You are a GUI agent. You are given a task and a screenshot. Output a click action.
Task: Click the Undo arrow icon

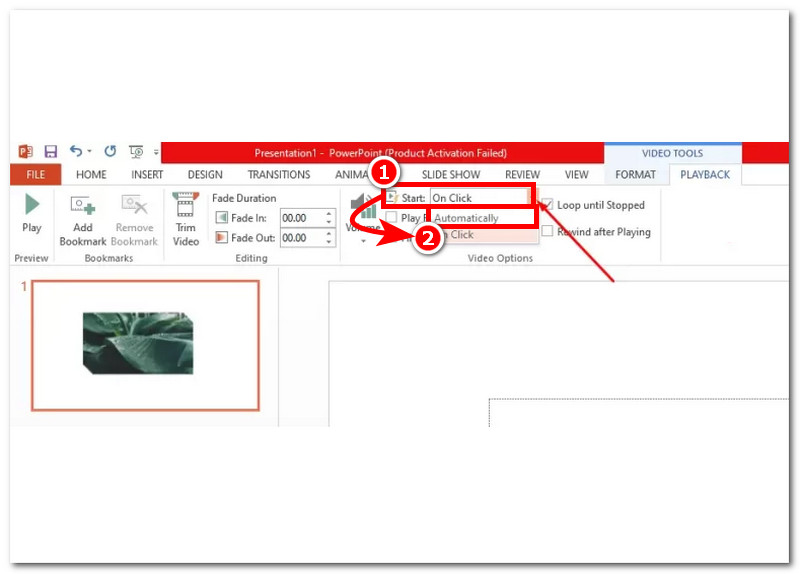coord(76,152)
